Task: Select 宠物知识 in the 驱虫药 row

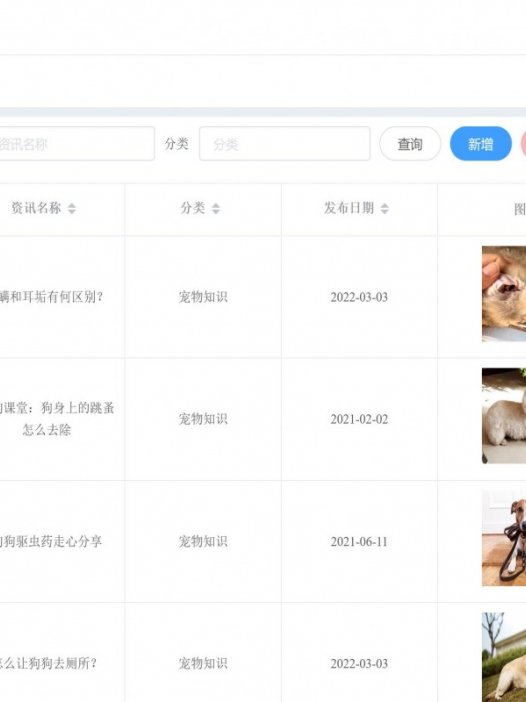Action: (203, 541)
